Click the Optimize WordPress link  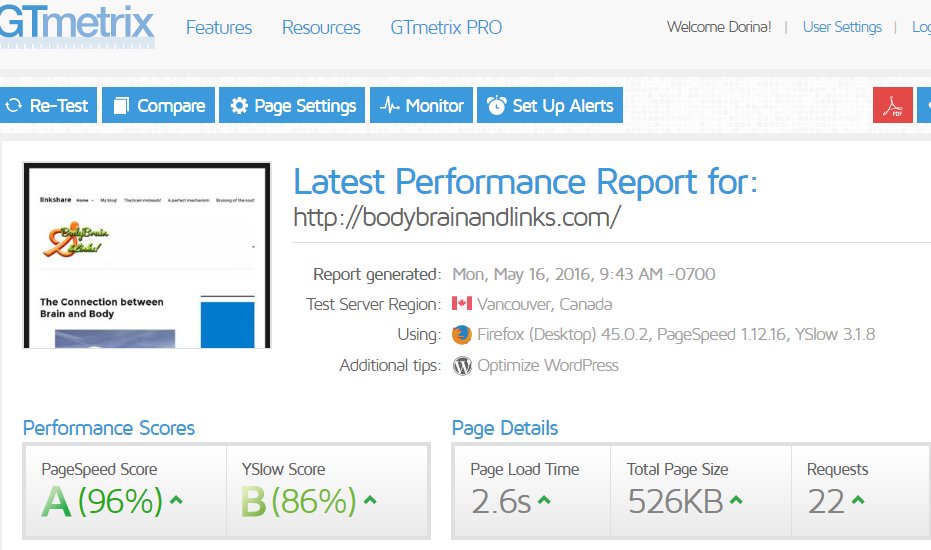pyautogui.click(x=547, y=365)
